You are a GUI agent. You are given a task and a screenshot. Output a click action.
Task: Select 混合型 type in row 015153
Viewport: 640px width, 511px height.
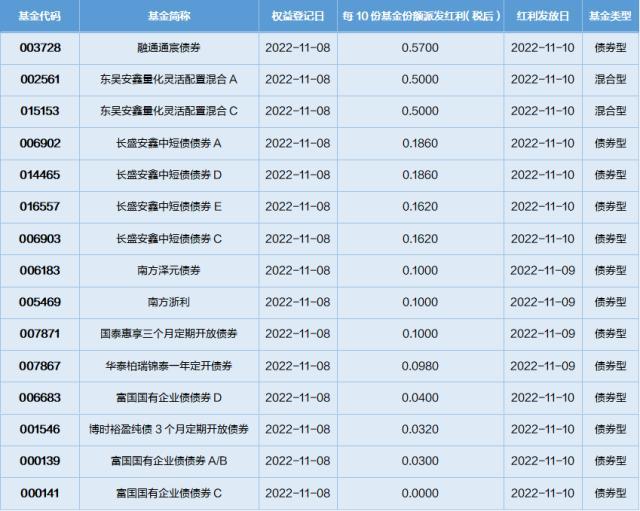611,111
